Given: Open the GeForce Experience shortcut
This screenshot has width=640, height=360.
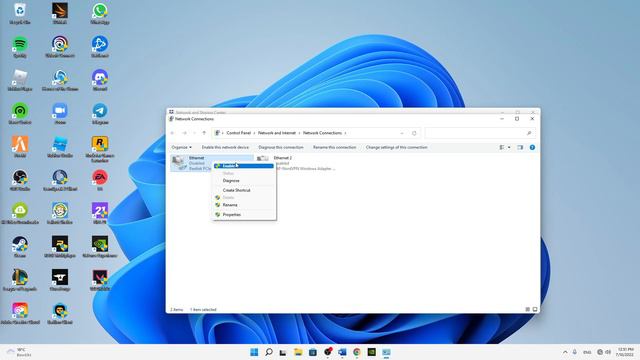Looking at the screenshot, I should coord(100,247).
